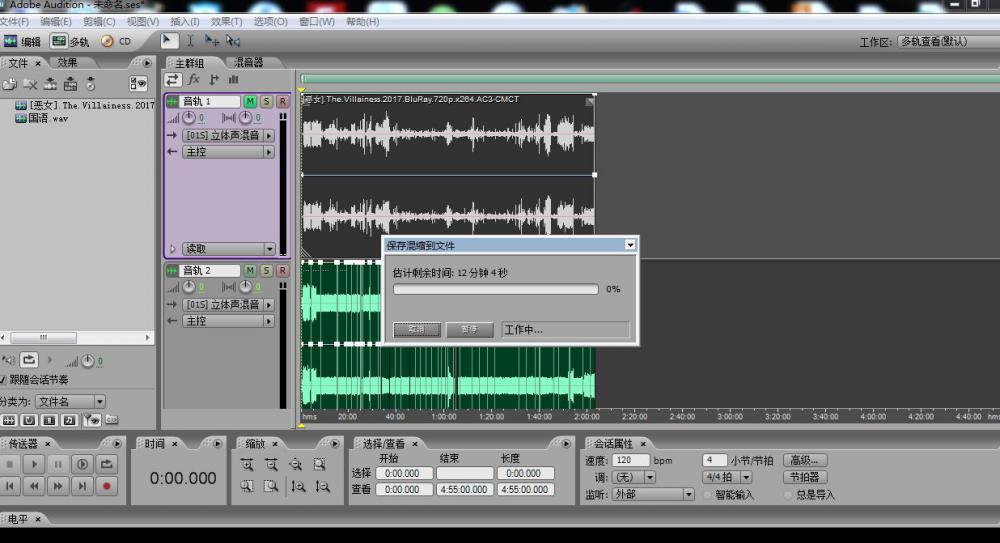The width and height of the screenshot is (1000, 543).
Task: Open 音轨 1 input [01S] 立体声混音 dropdown
Action: point(229,135)
